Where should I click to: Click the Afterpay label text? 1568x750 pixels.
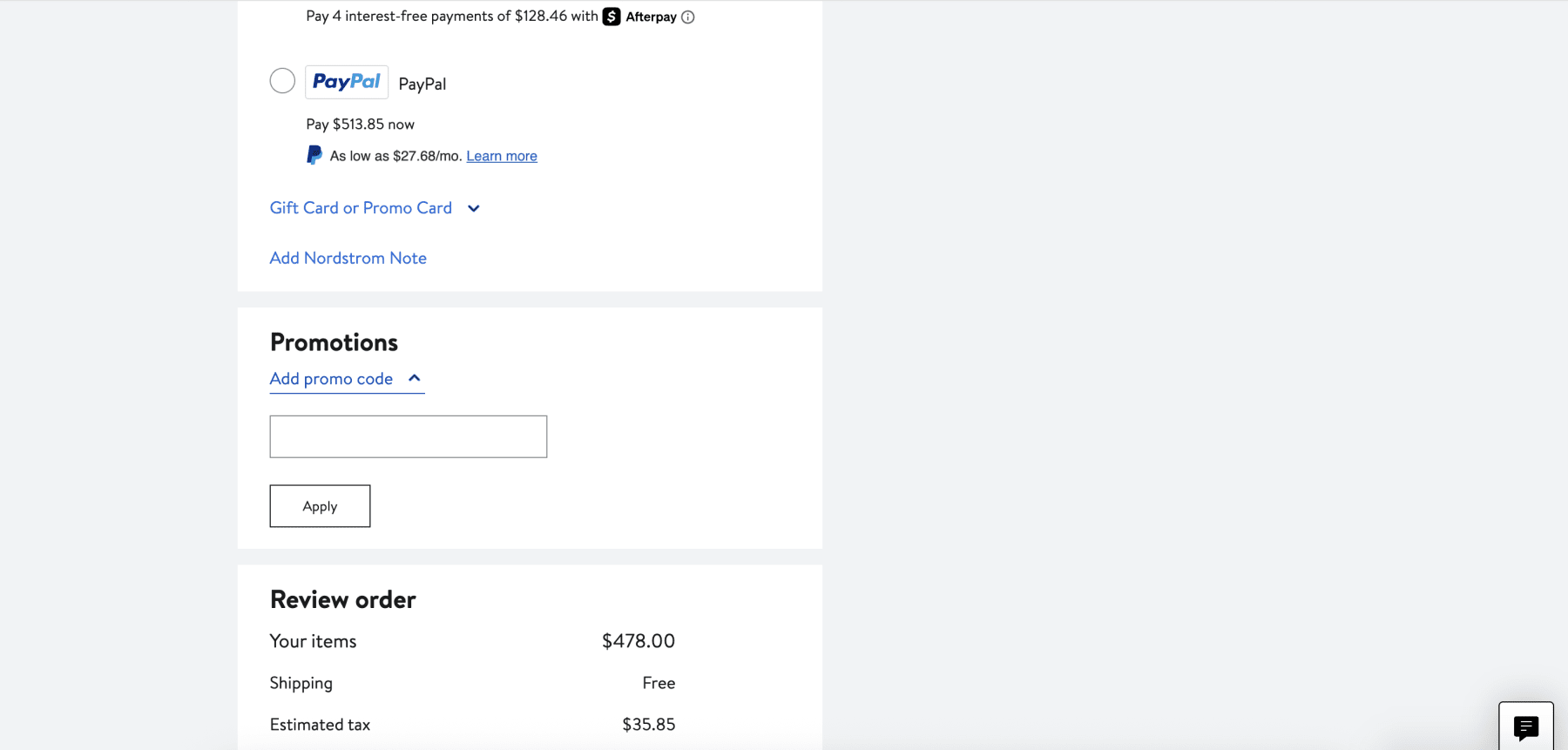(652, 16)
